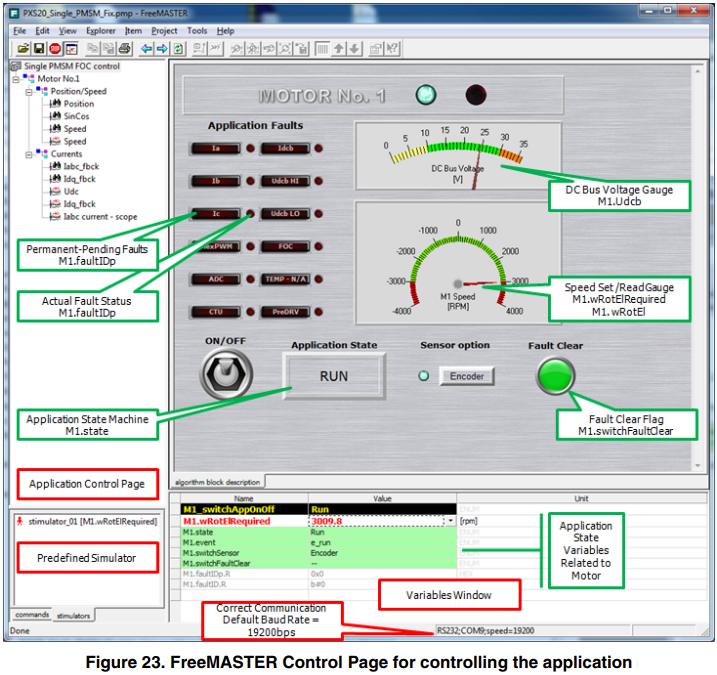Open the Position scope in tree
The image size is (717, 675).
(x=79, y=104)
